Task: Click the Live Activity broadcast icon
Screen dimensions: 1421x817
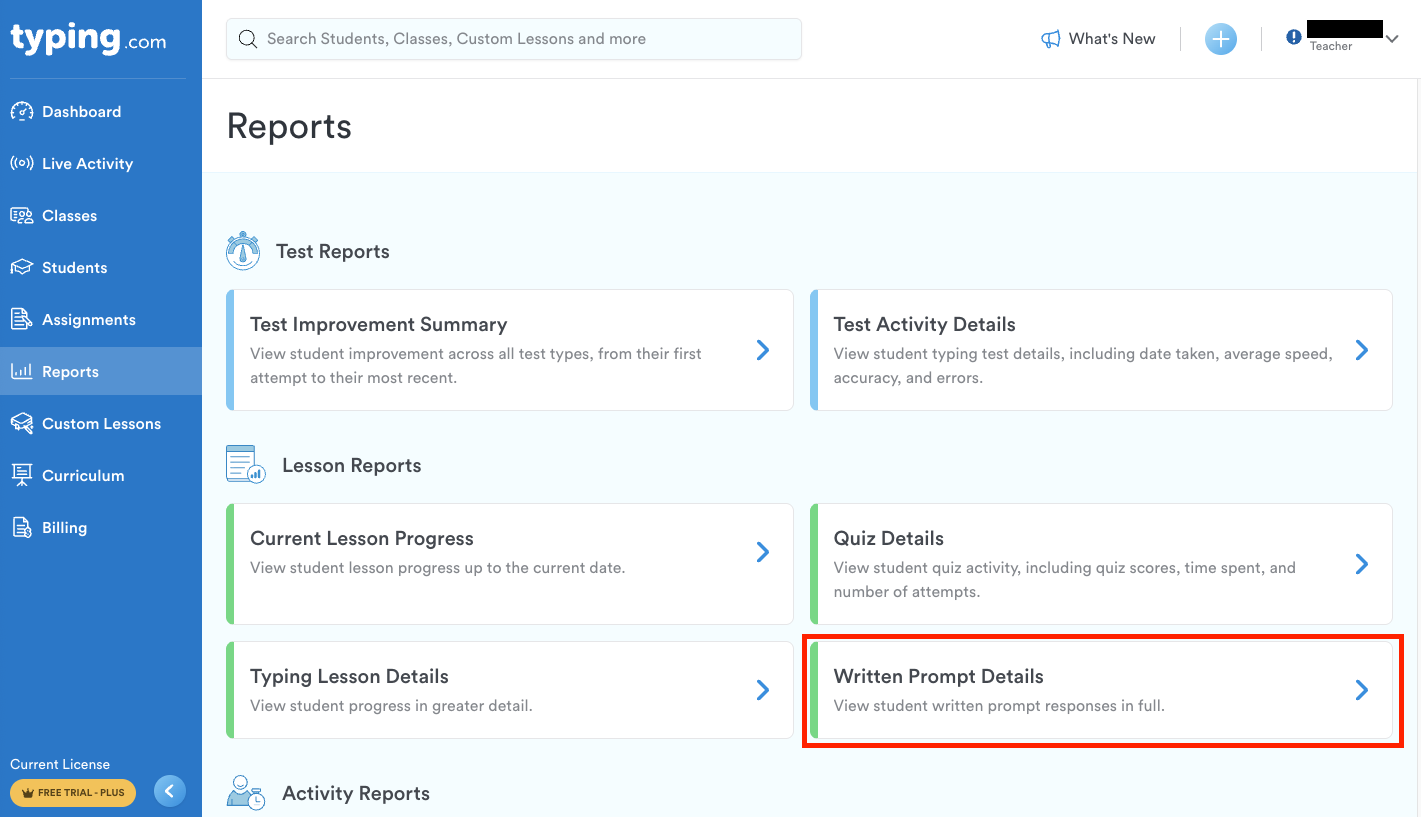Action: point(22,164)
